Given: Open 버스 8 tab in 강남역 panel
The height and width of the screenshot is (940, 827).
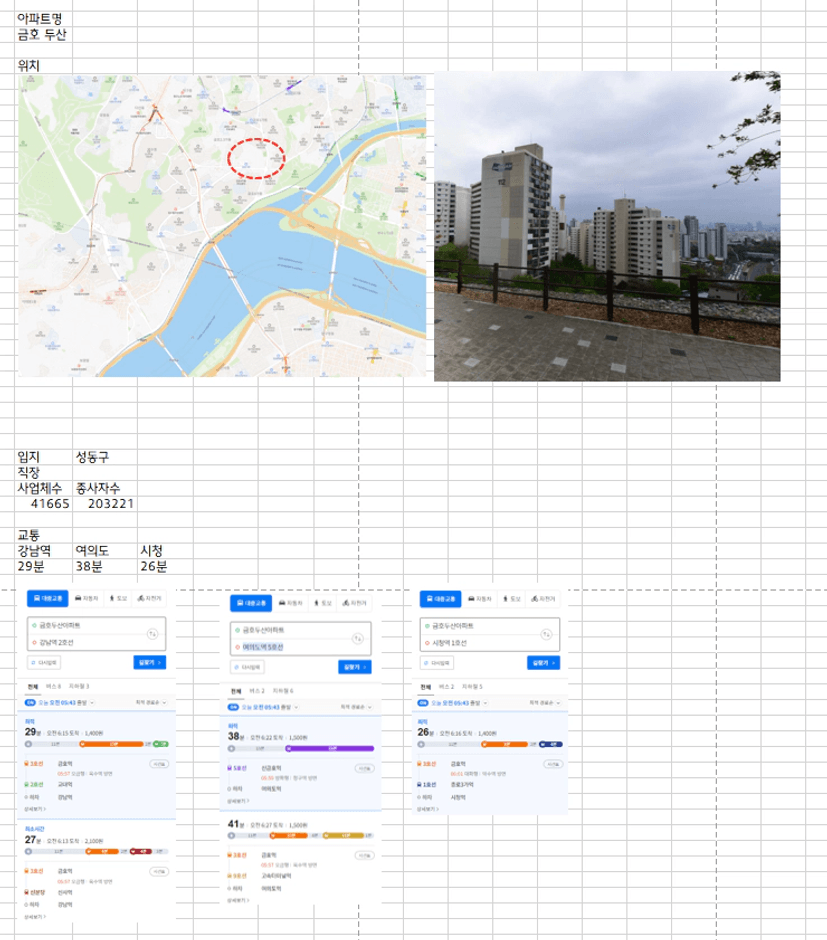Looking at the screenshot, I should click(x=54, y=686).
